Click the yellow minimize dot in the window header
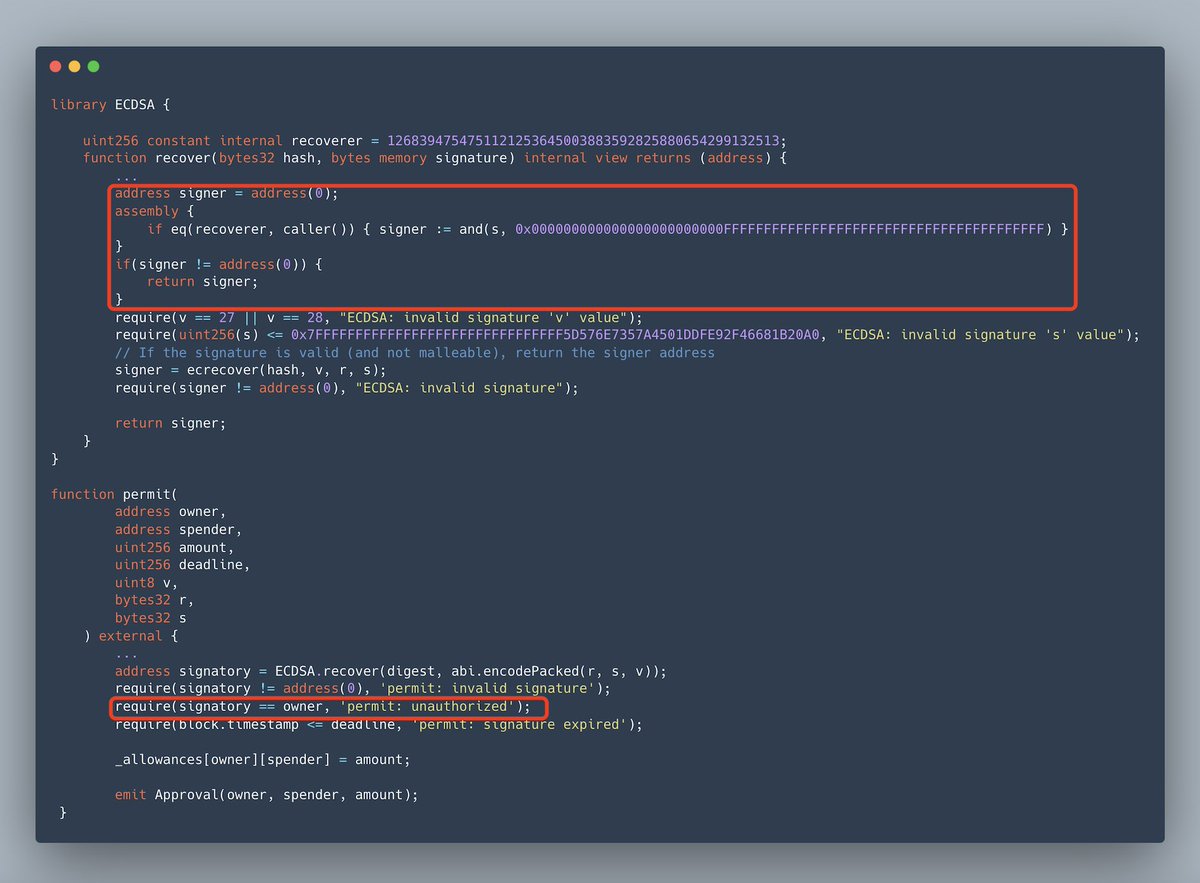Viewport: 1200px width, 883px height. coord(75,67)
